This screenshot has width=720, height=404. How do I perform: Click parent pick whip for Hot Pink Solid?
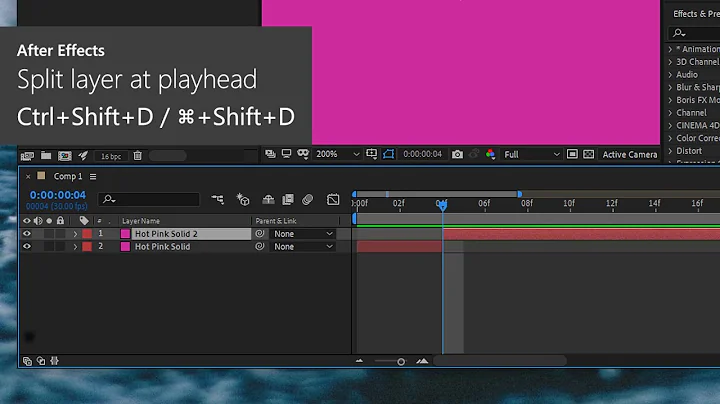[260, 246]
